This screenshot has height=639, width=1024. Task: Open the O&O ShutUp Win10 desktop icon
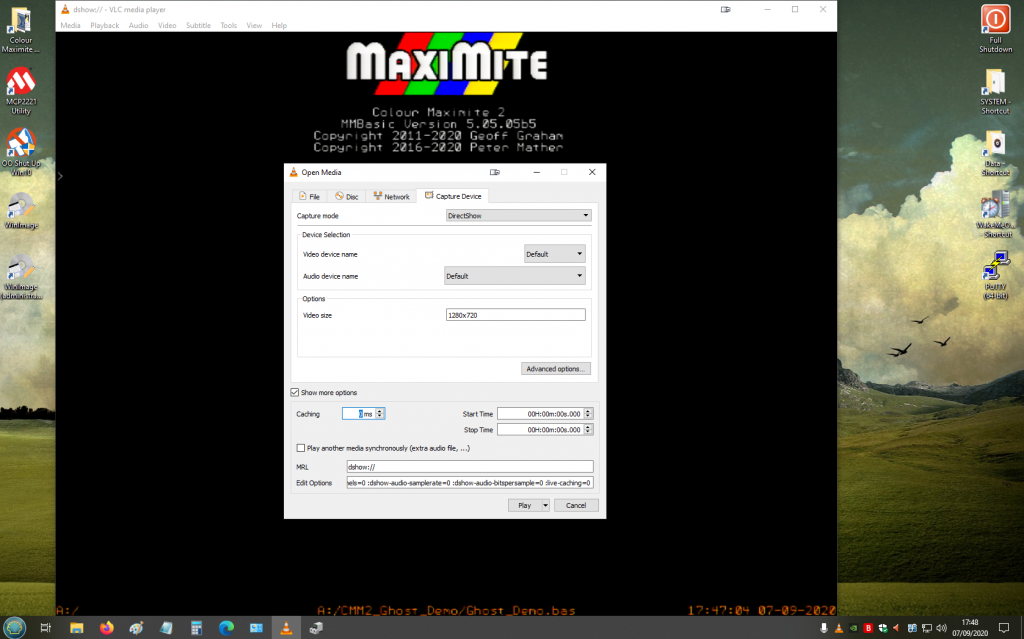click(x=21, y=152)
